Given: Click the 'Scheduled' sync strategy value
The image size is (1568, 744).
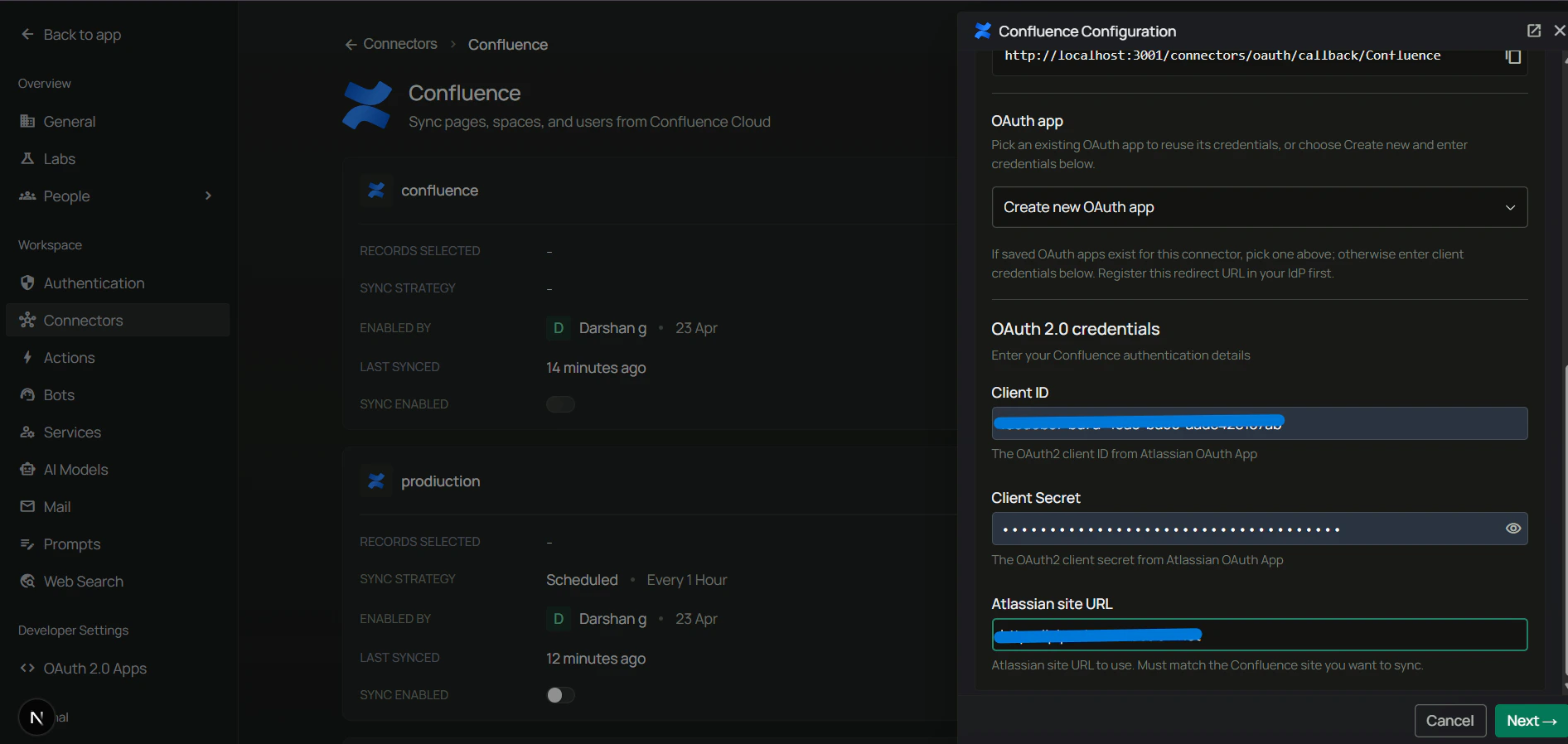Looking at the screenshot, I should point(582,580).
